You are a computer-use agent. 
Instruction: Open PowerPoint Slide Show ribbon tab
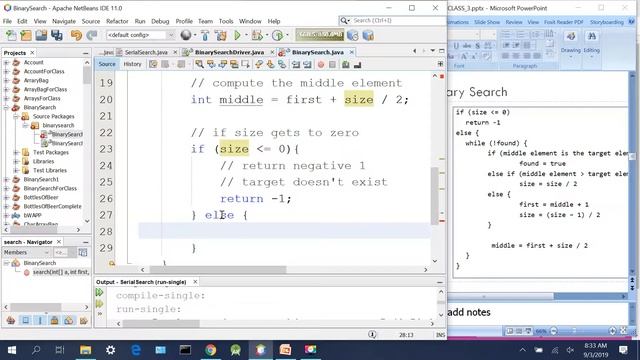click(x=487, y=22)
